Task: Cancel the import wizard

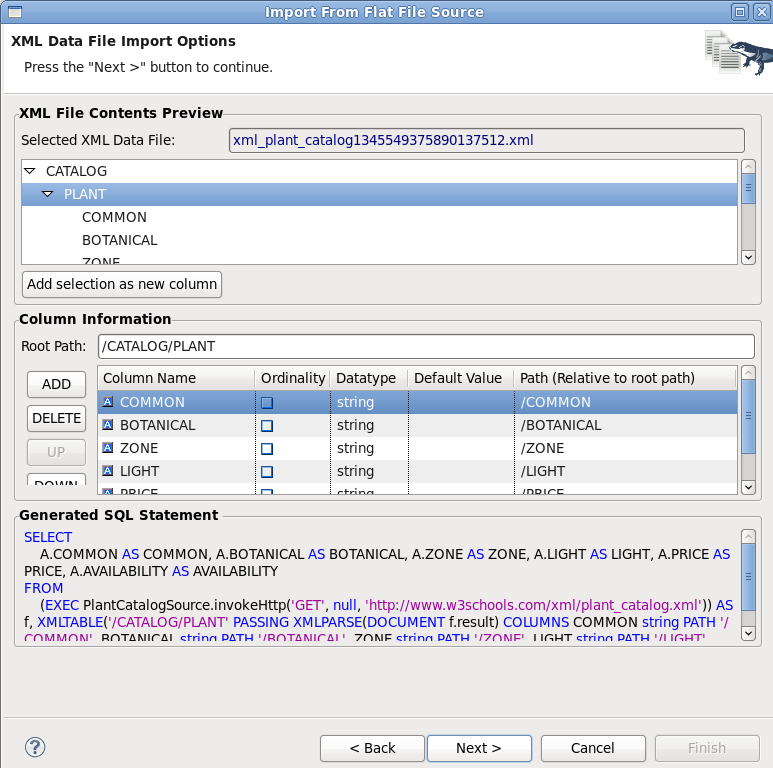Action: (593, 748)
